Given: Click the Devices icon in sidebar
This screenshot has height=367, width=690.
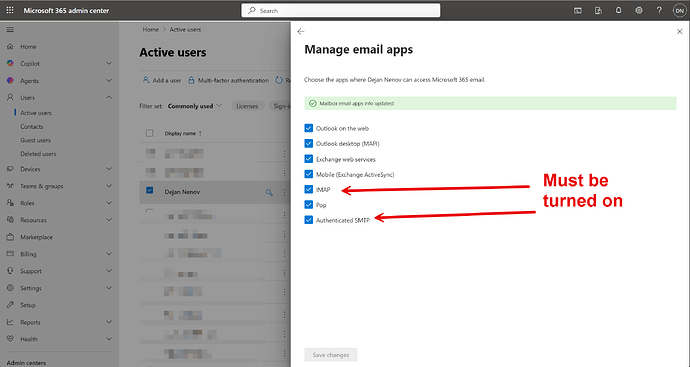Looking at the screenshot, I should (10, 169).
